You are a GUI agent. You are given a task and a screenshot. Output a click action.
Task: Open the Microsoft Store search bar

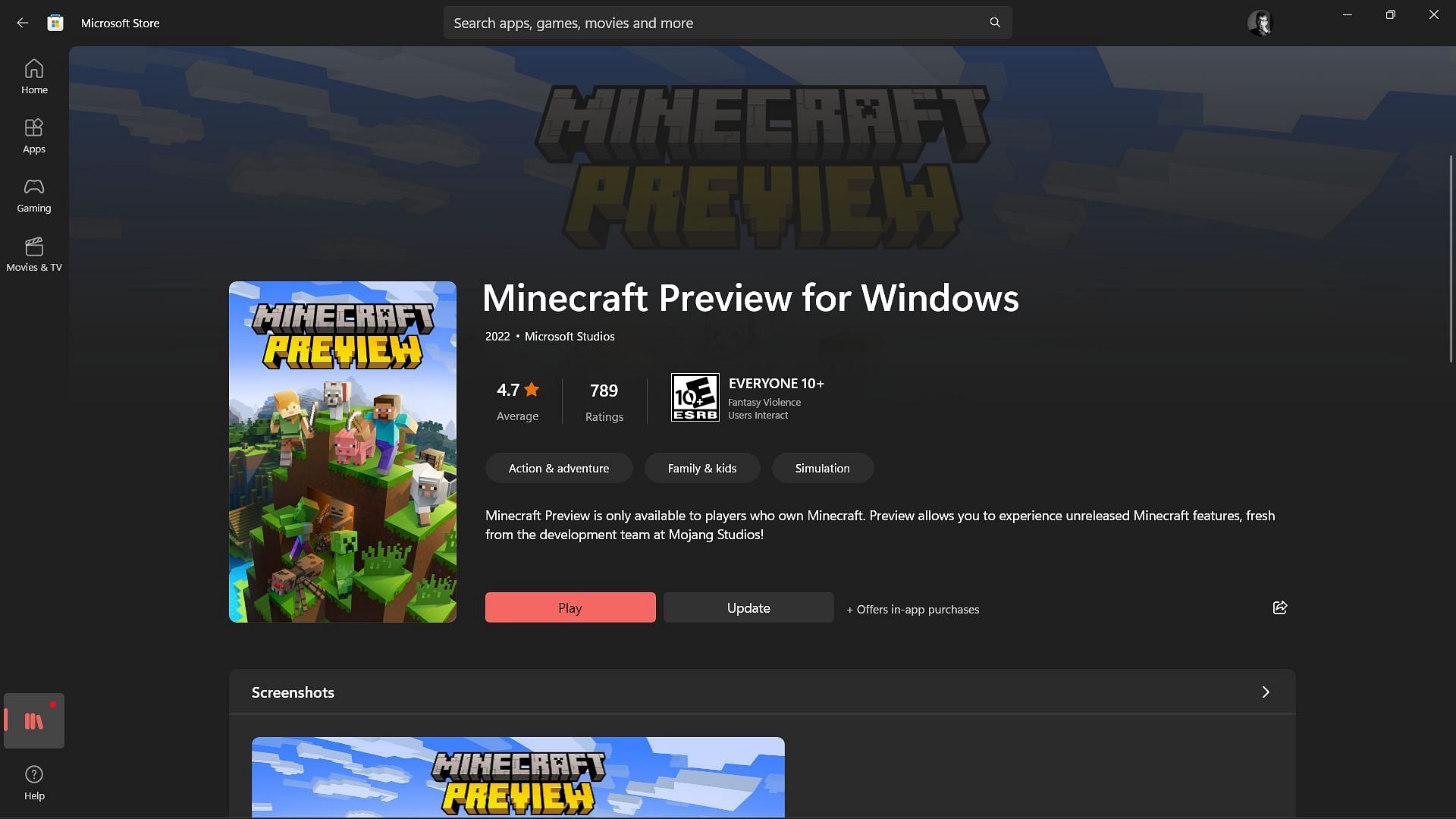[727, 22]
